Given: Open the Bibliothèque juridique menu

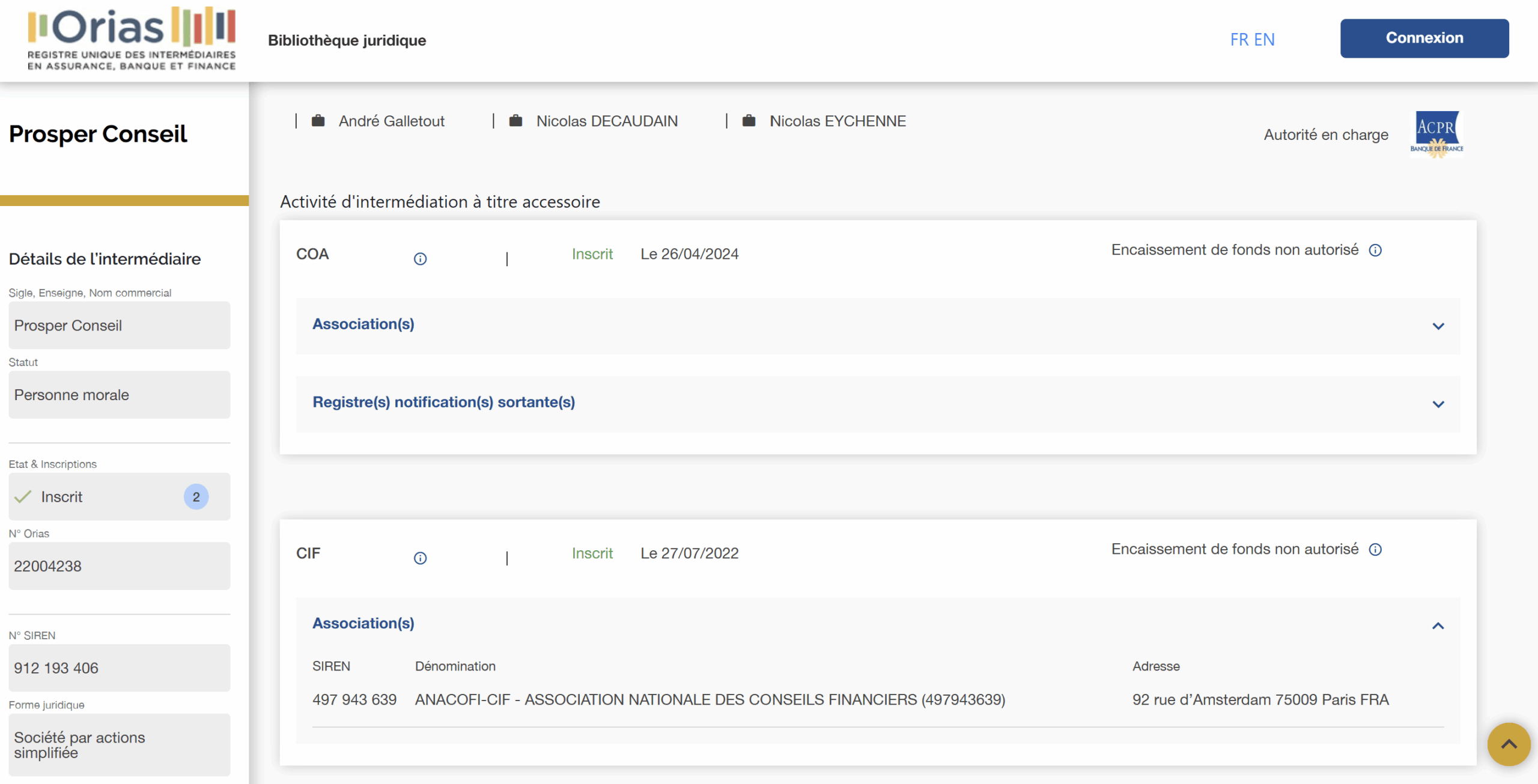Looking at the screenshot, I should coord(346,40).
